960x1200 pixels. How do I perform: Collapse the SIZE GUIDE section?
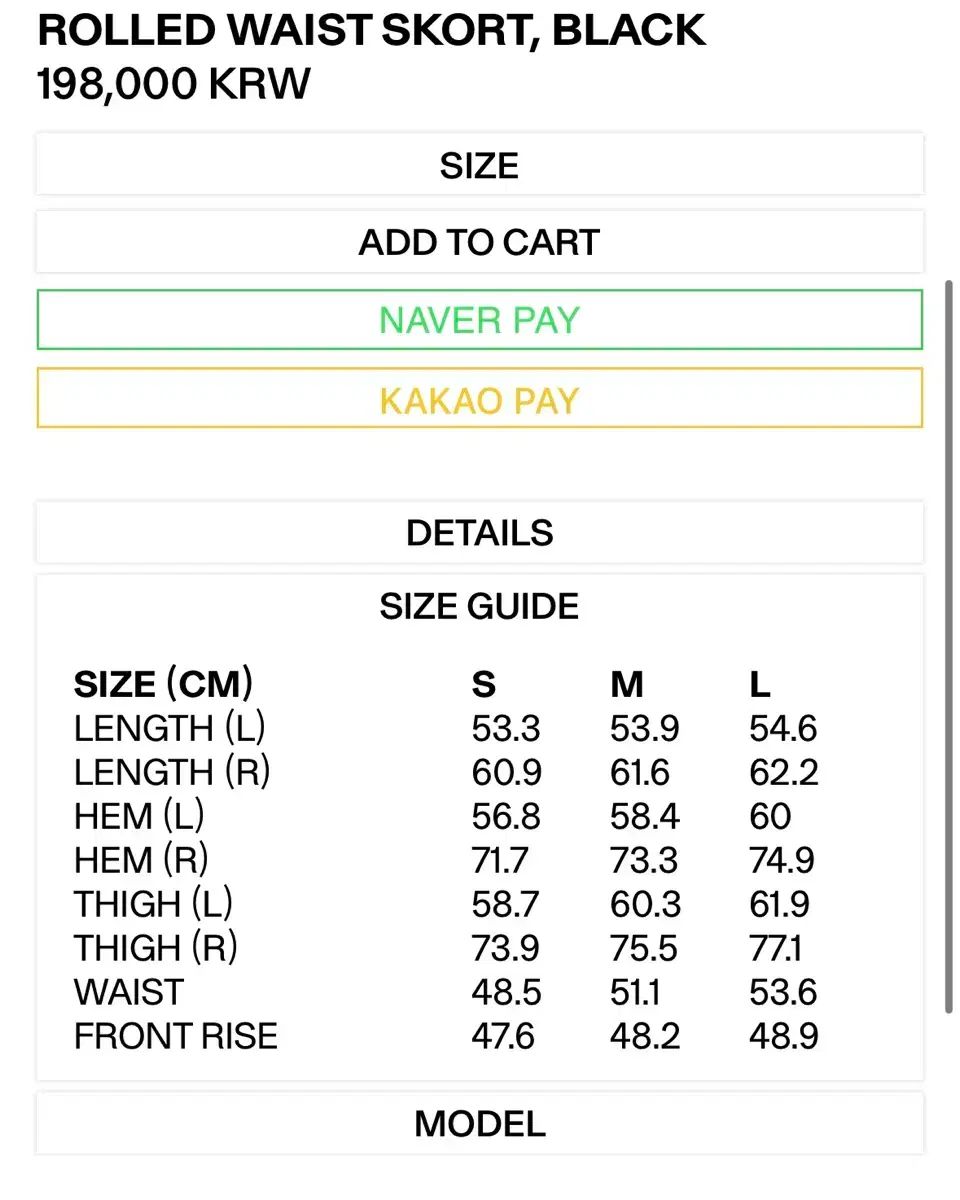point(479,606)
